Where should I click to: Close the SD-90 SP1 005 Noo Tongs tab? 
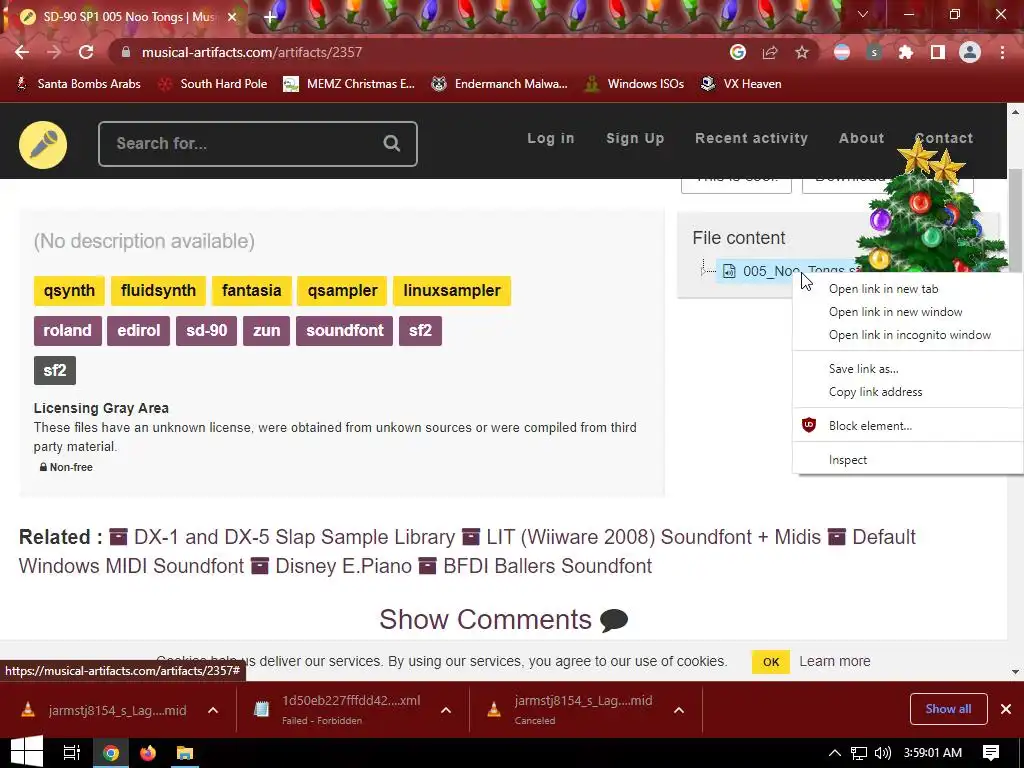click(x=232, y=17)
